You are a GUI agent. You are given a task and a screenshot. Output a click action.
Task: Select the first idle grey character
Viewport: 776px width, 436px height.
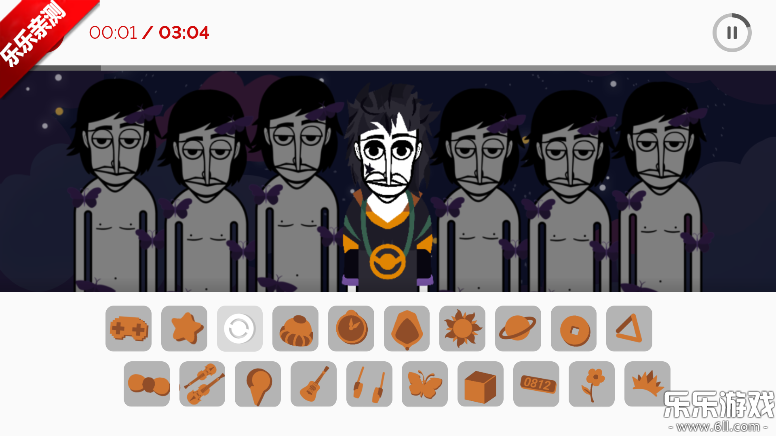pyautogui.click(x=115, y=188)
